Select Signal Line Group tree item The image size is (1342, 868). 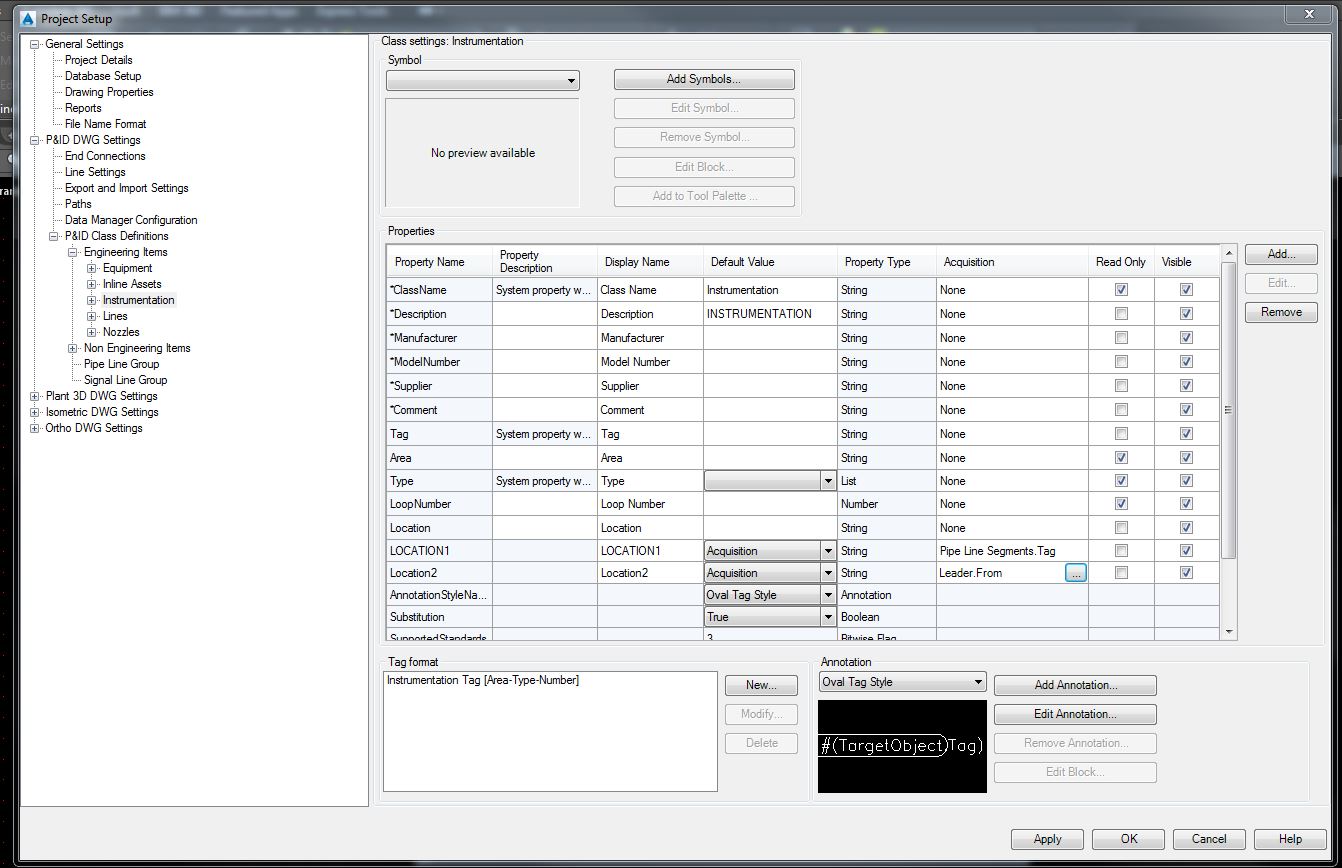coord(125,380)
